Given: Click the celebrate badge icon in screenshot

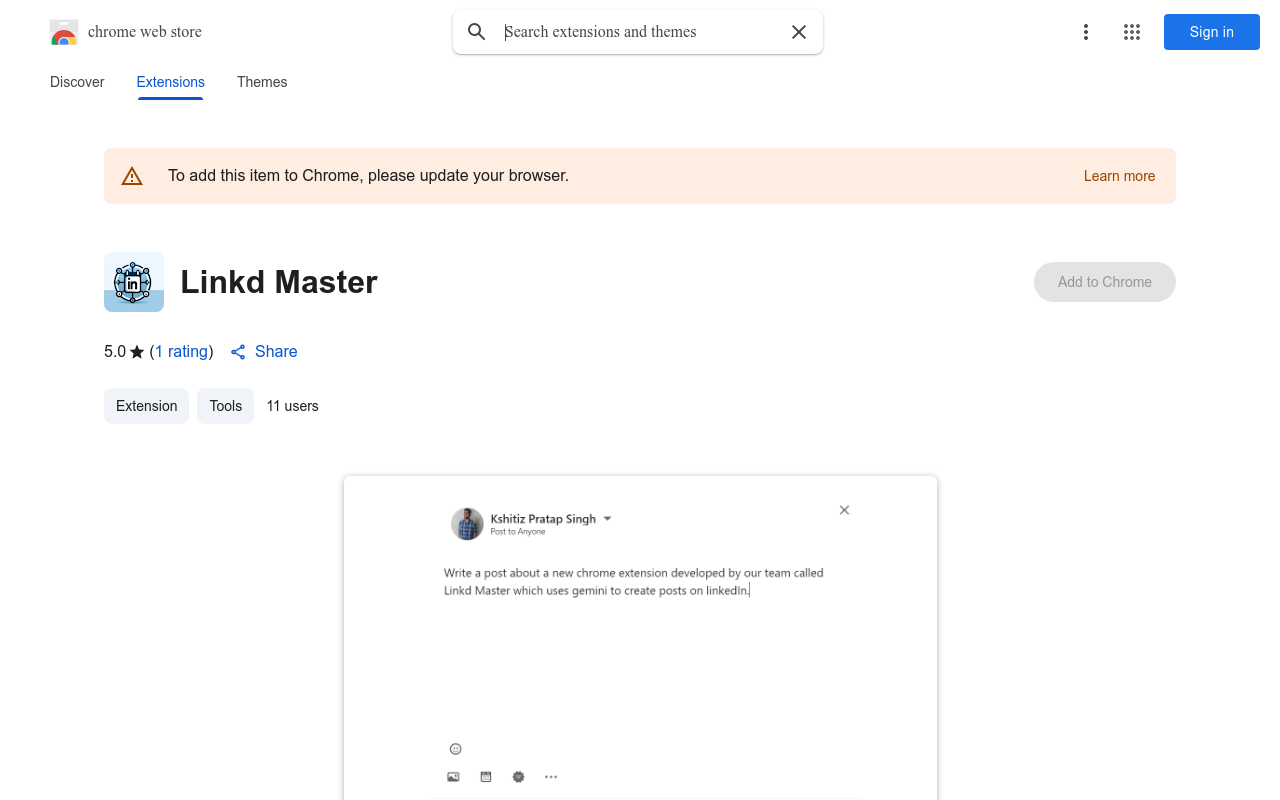Looking at the screenshot, I should (518, 777).
